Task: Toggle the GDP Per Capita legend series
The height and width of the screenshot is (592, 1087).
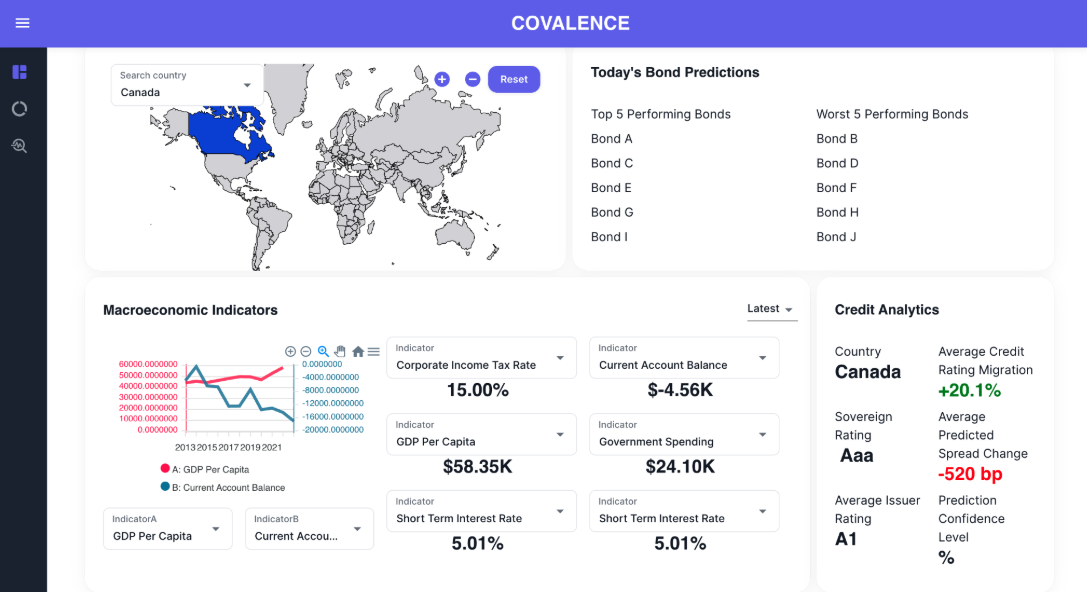Action: (x=205, y=469)
